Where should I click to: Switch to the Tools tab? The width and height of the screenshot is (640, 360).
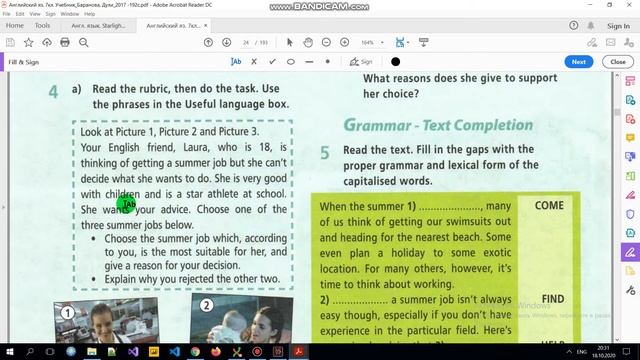42,25
